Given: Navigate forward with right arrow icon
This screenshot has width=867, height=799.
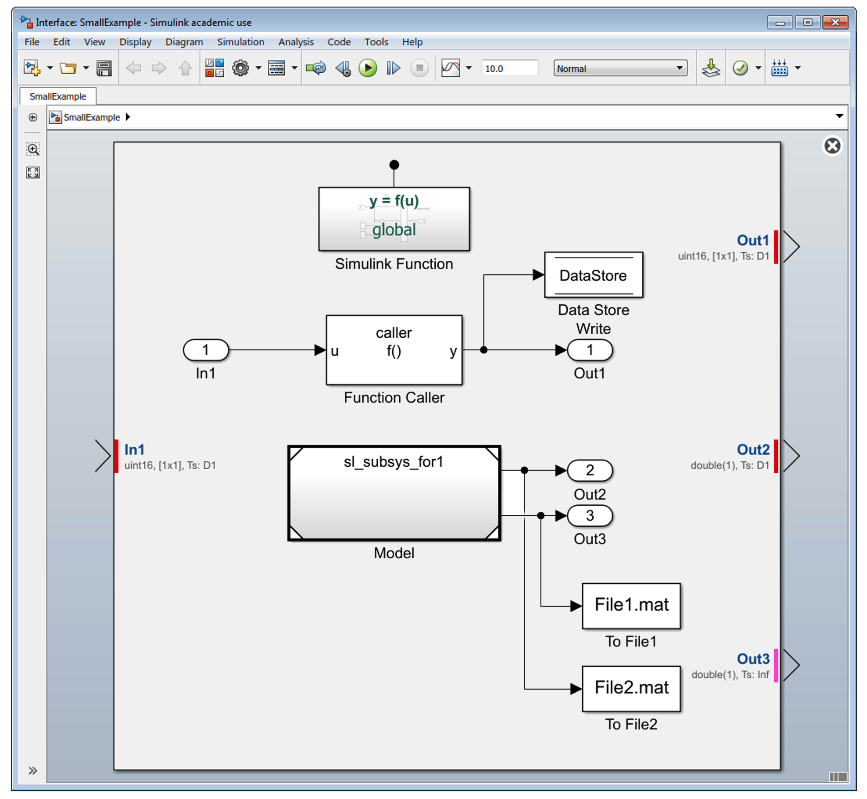Looking at the screenshot, I should pyautogui.click(x=159, y=68).
